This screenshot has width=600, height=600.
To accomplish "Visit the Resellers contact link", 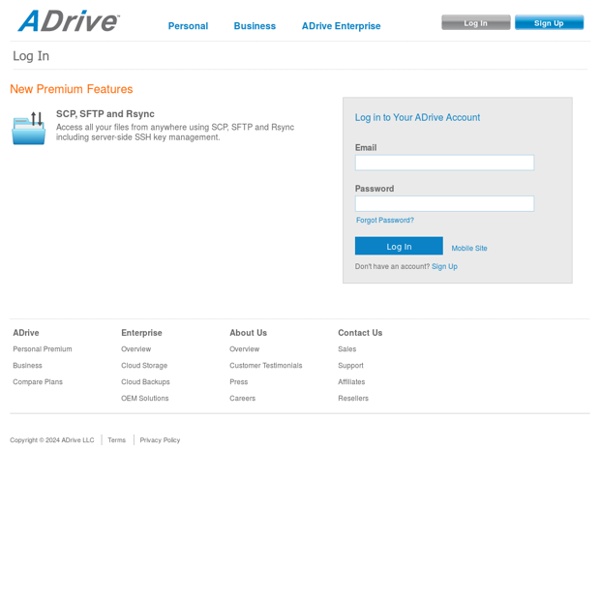I will click(x=353, y=398).
